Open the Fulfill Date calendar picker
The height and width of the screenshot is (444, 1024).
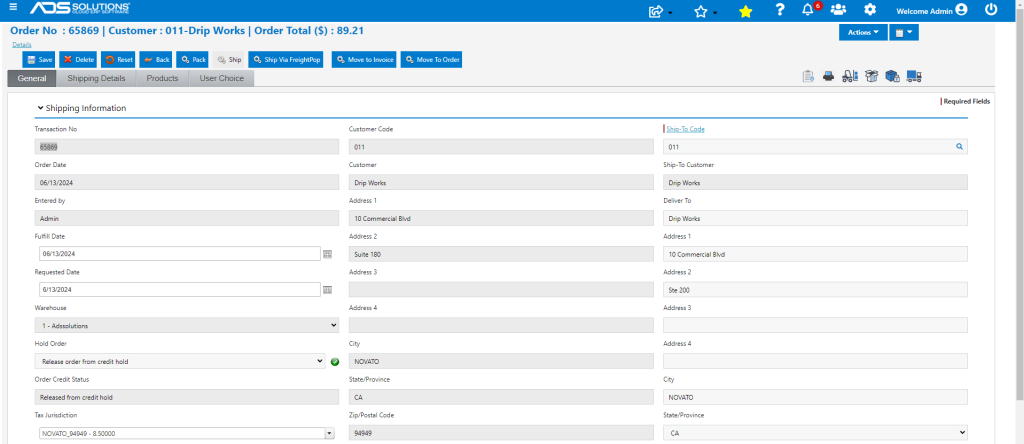pos(328,253)
